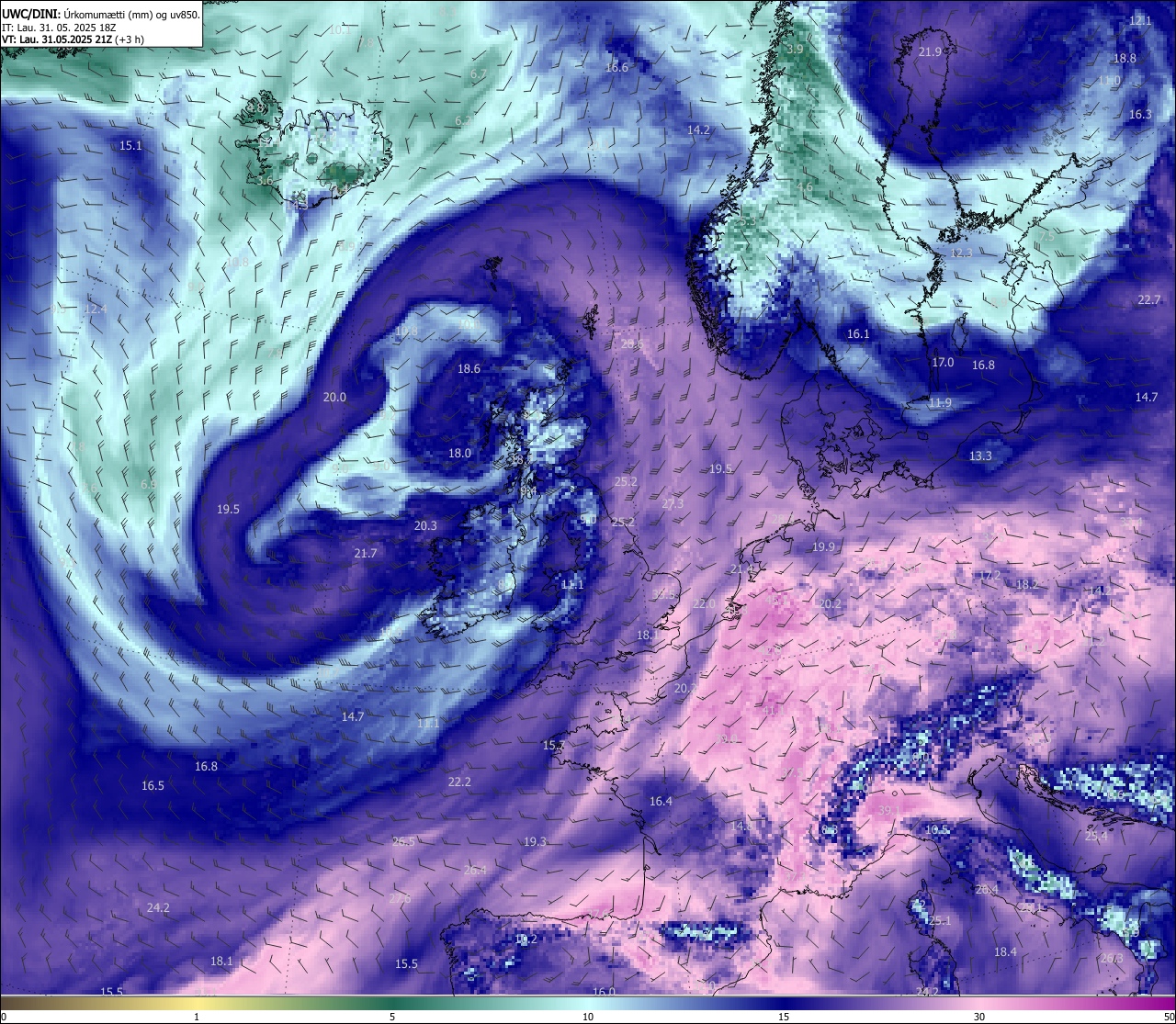
Task: Click the 19.3 value label
Action: pos(535,842)
